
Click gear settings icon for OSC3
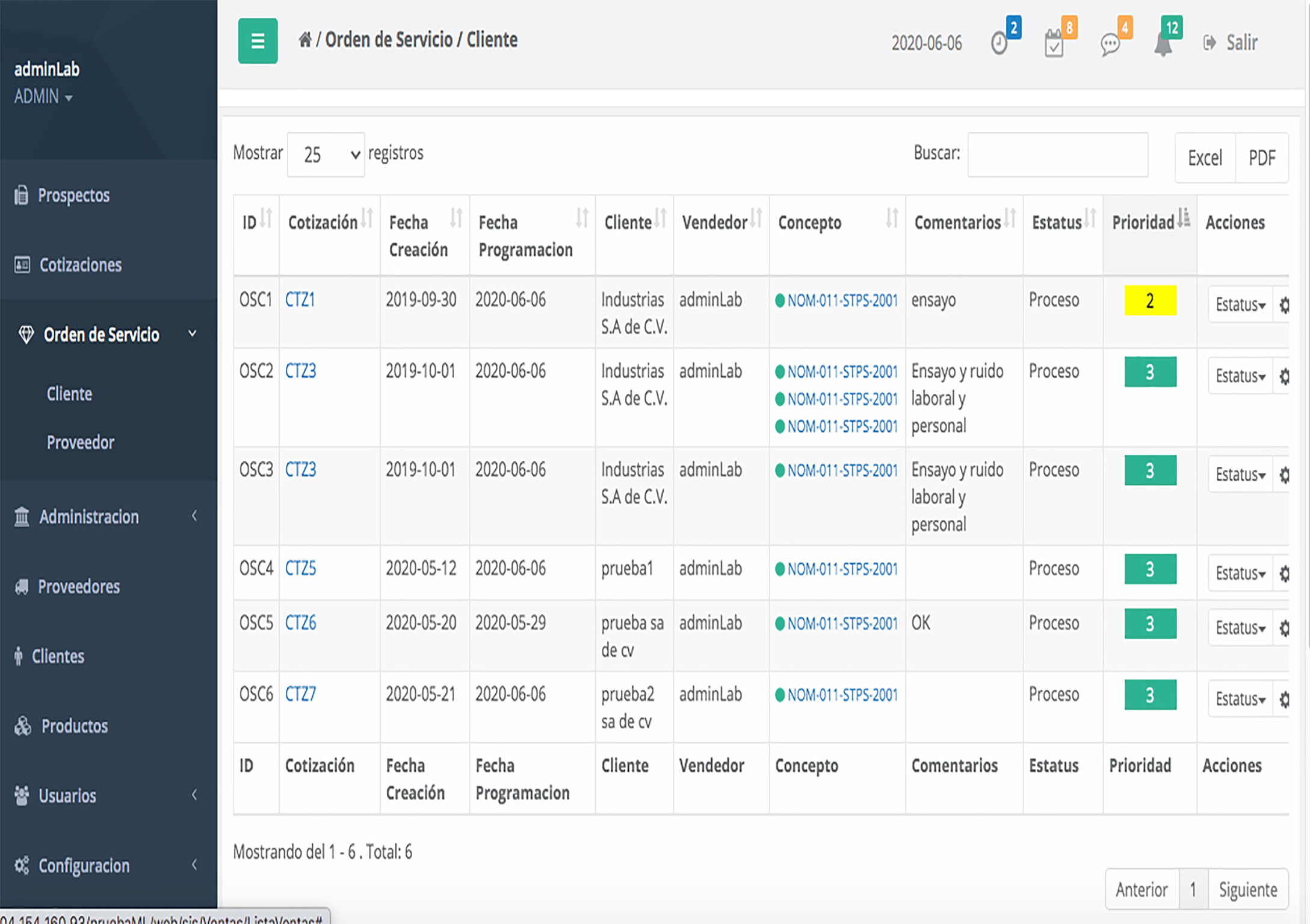(x=1284, y=475)
